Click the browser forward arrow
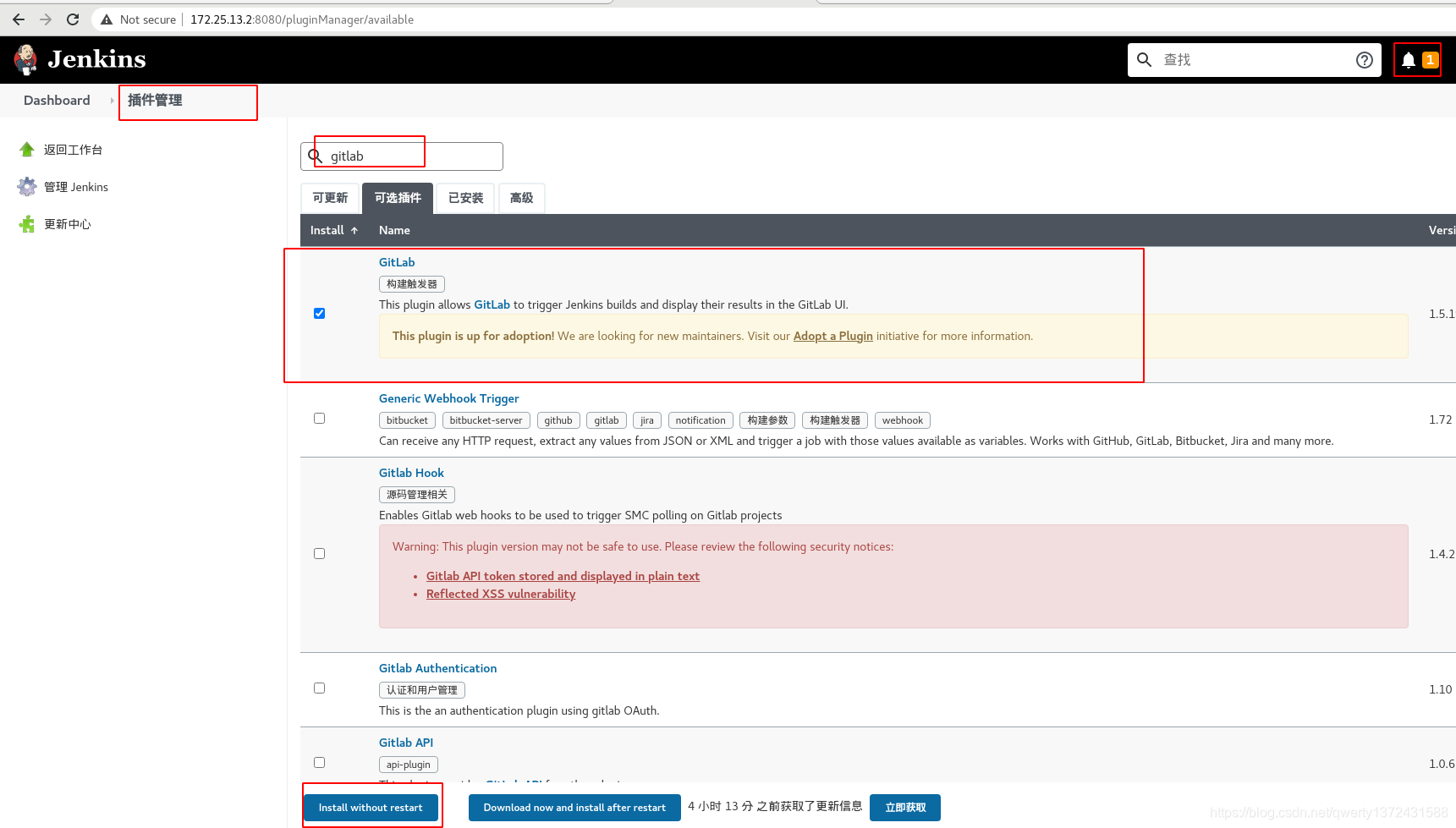This screenshot has height=828, width=1456. click(x=46, y=19)
